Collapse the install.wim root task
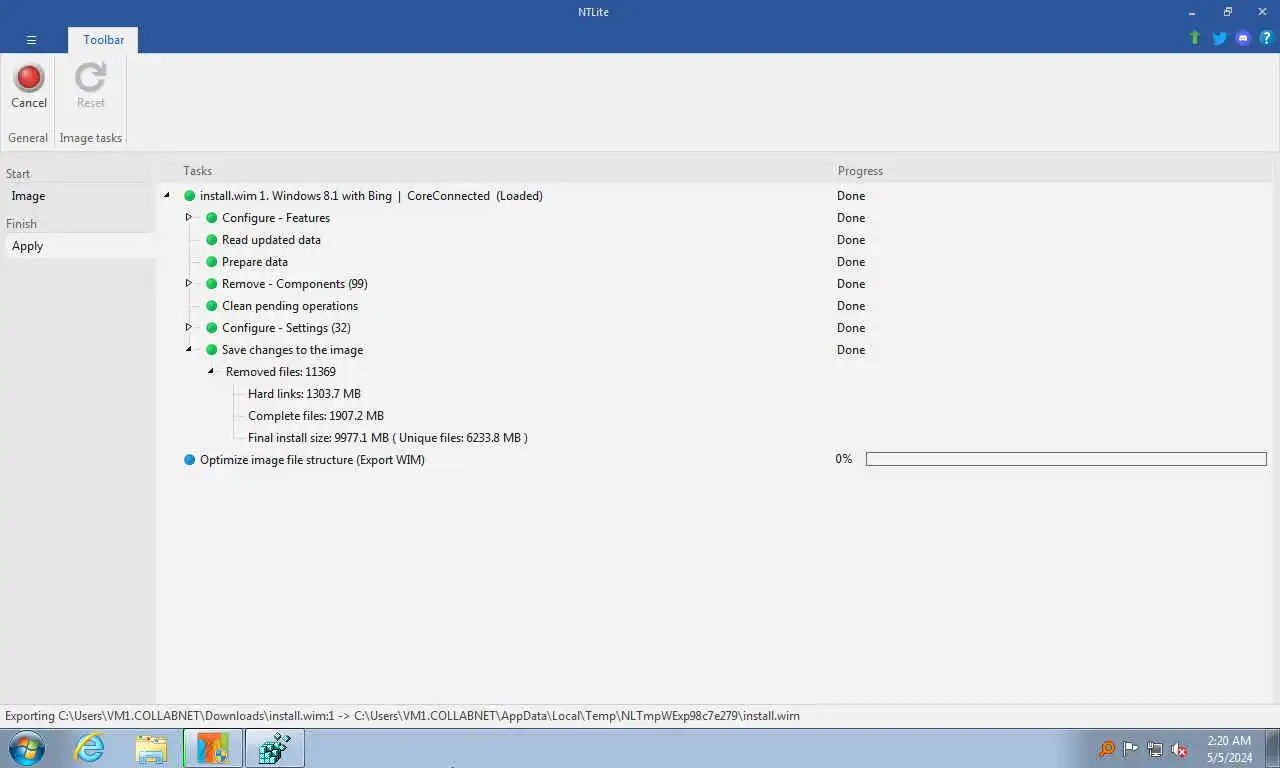 [167, 196]
